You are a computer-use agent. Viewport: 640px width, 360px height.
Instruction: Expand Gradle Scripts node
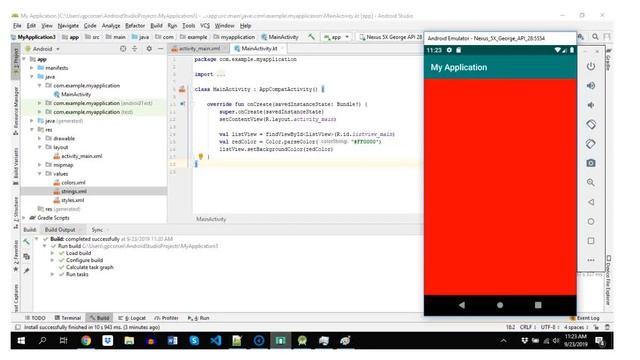click(x=24, y=218)
